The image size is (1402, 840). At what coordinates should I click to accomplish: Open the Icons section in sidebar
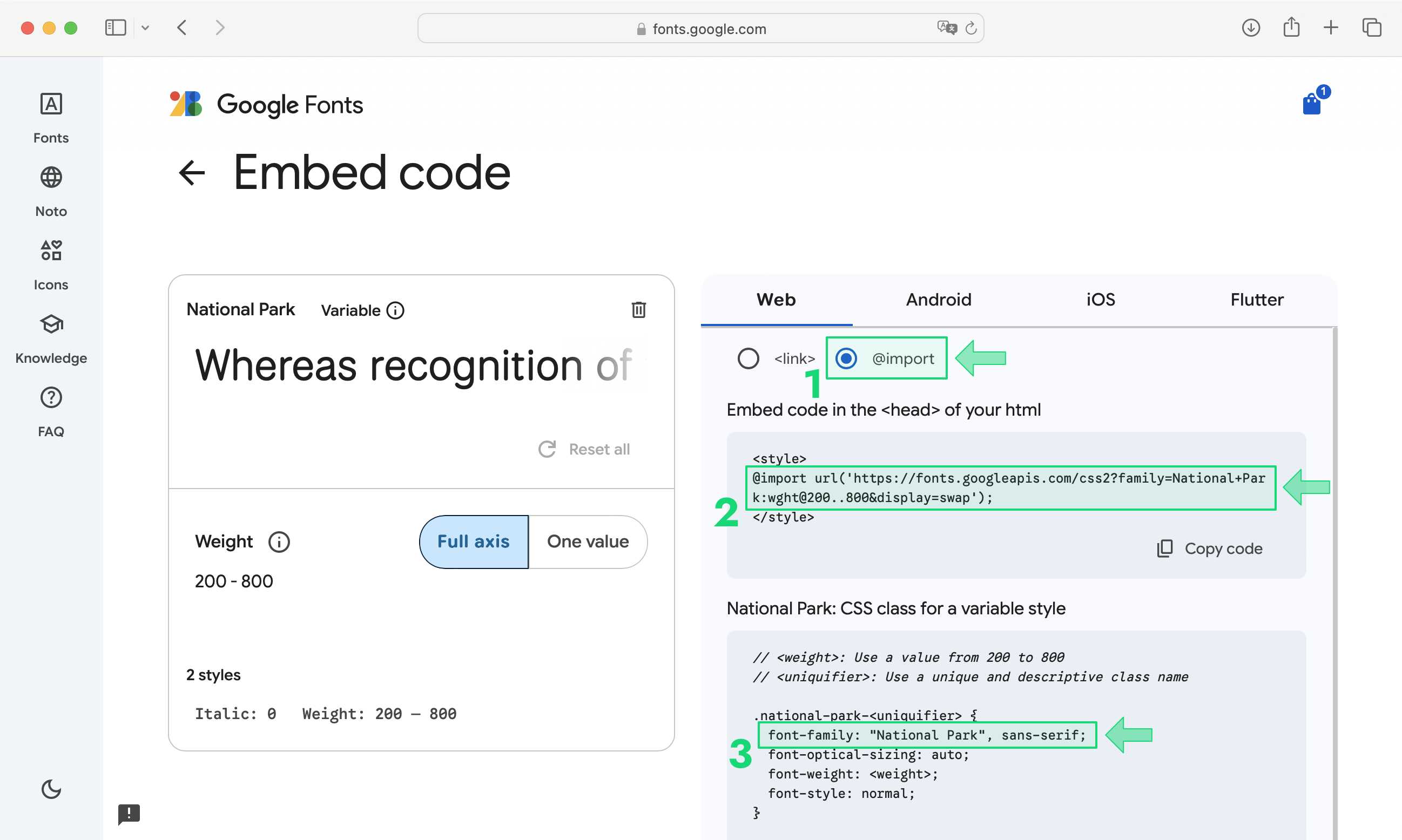point(51,265)
